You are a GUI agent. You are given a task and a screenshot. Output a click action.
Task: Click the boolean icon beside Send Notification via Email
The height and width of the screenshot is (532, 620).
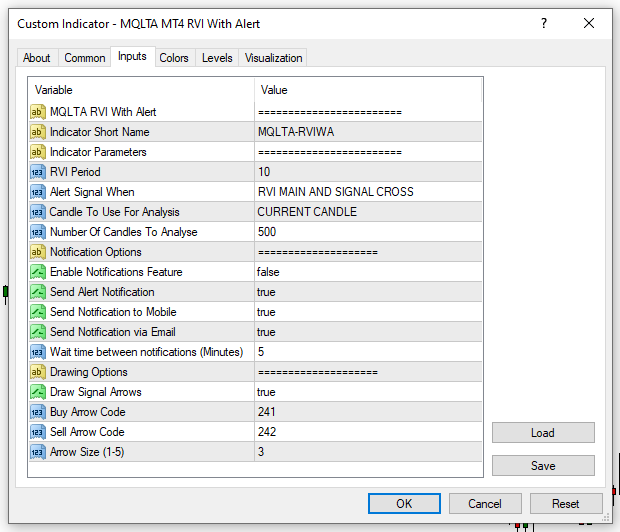[x=38, y=332]
